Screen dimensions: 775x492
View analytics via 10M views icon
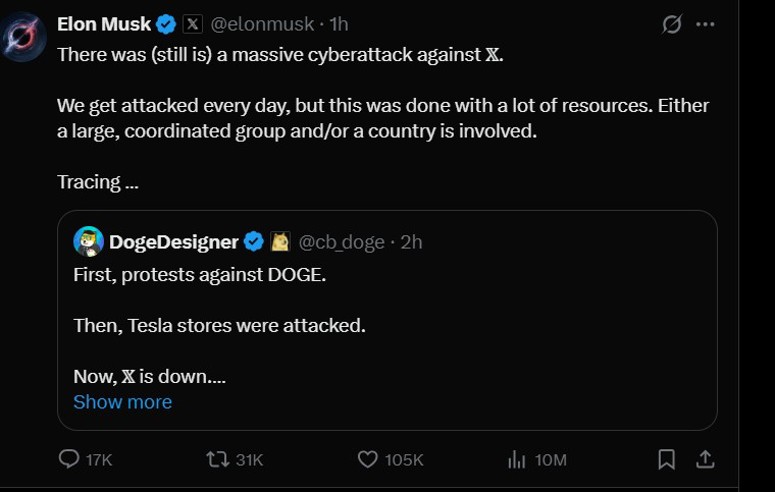[517, 459]
